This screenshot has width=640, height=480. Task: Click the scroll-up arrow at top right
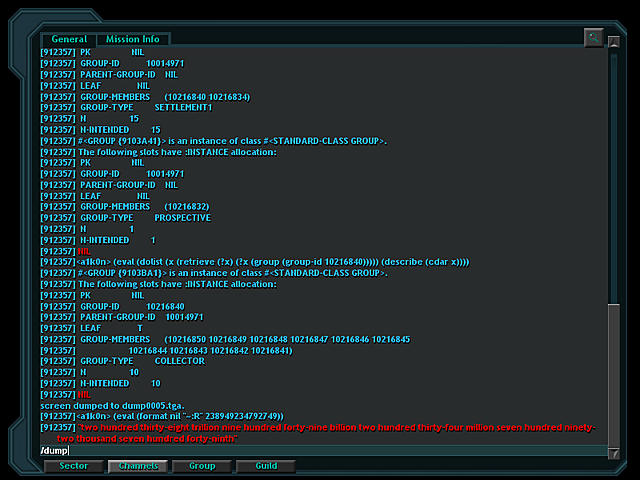[x=613, y=41]
